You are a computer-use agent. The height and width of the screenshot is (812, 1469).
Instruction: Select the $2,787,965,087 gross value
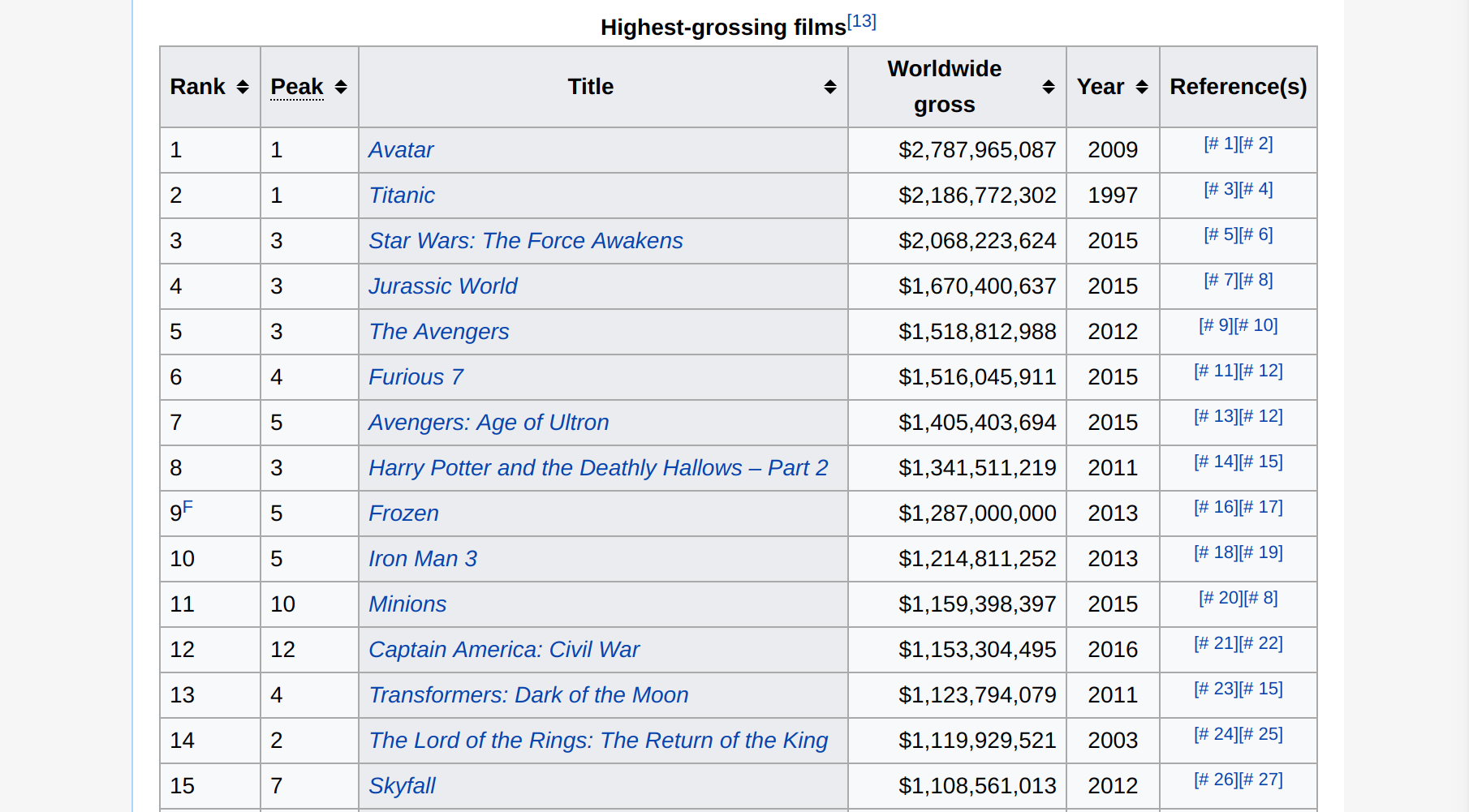[x=977, y=150]
